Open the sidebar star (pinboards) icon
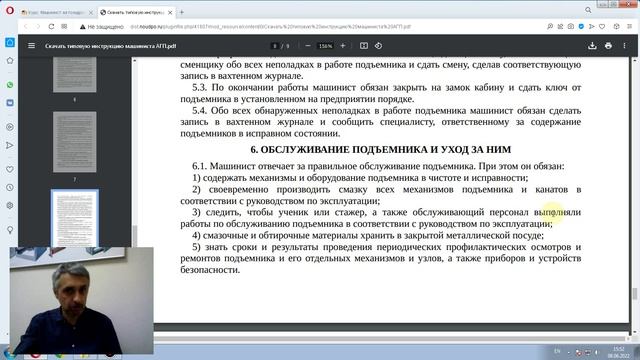640x360 pixels. tap(10, 60)
